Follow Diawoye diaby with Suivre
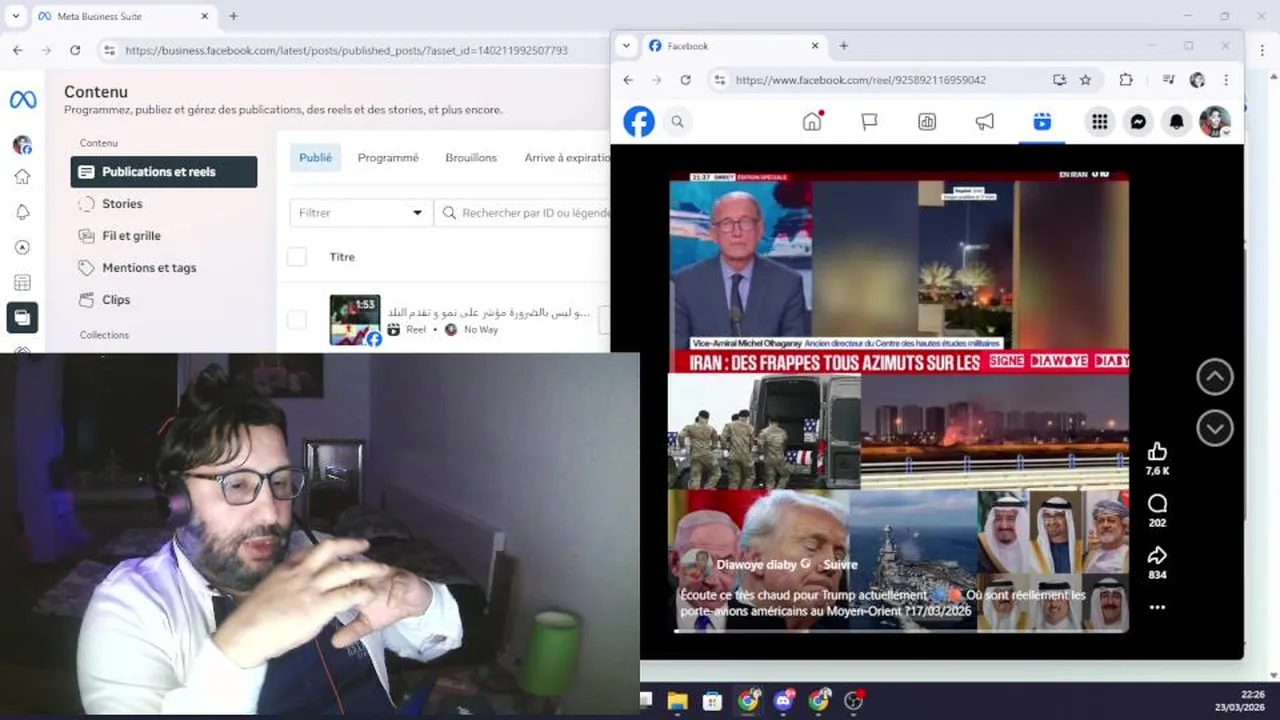Image resolution: width=1280 pixels, height=720 pixels. (840, 564)
